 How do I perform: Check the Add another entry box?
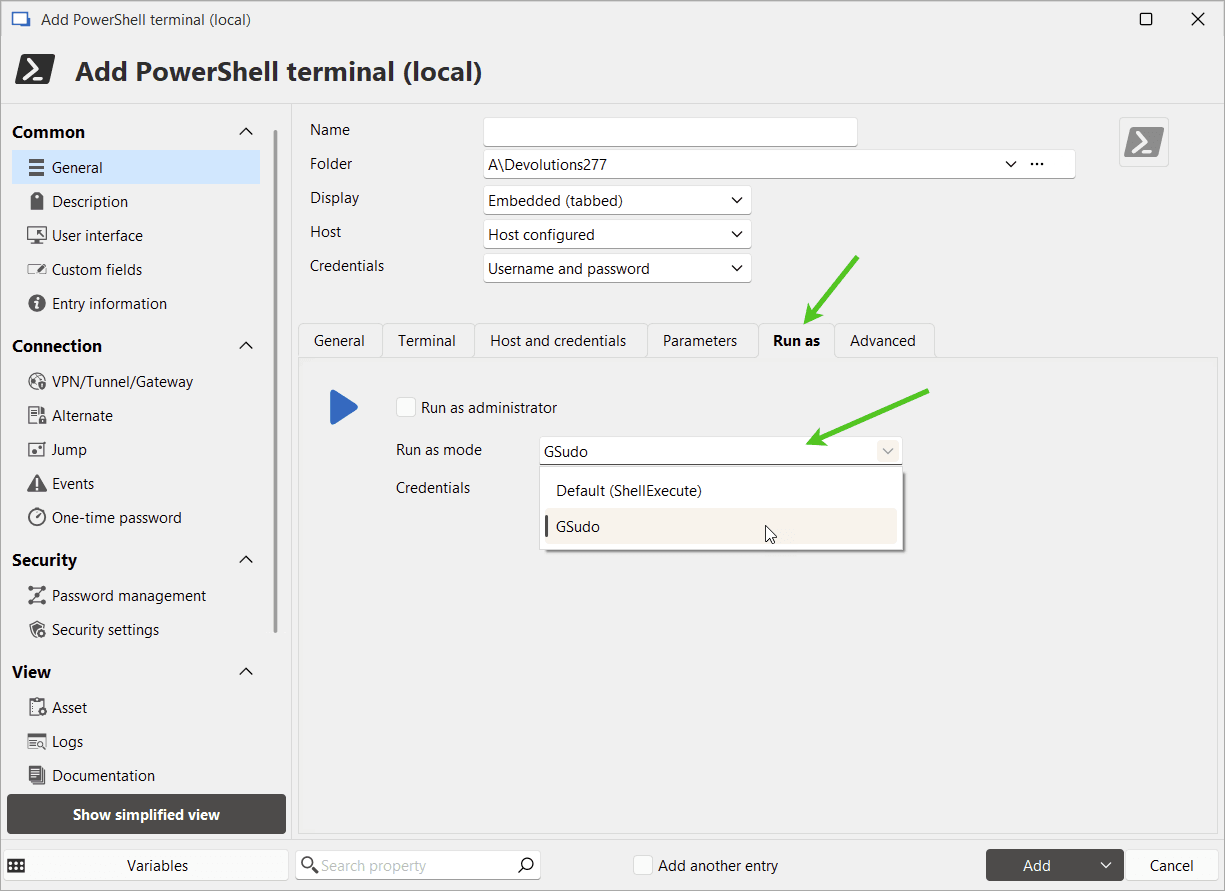point(643,866)
